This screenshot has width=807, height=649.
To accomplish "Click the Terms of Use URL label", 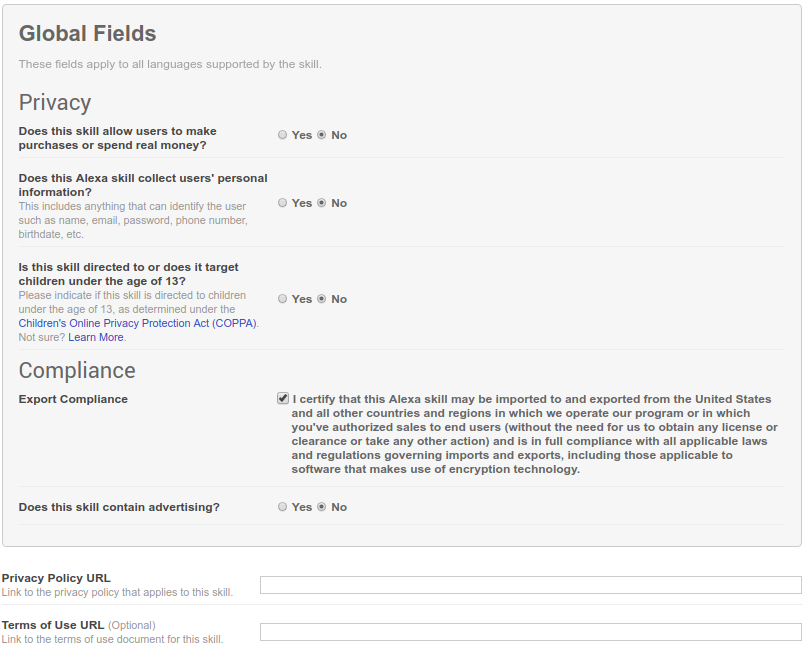I will pyautogui.click(x=53, y=625).
